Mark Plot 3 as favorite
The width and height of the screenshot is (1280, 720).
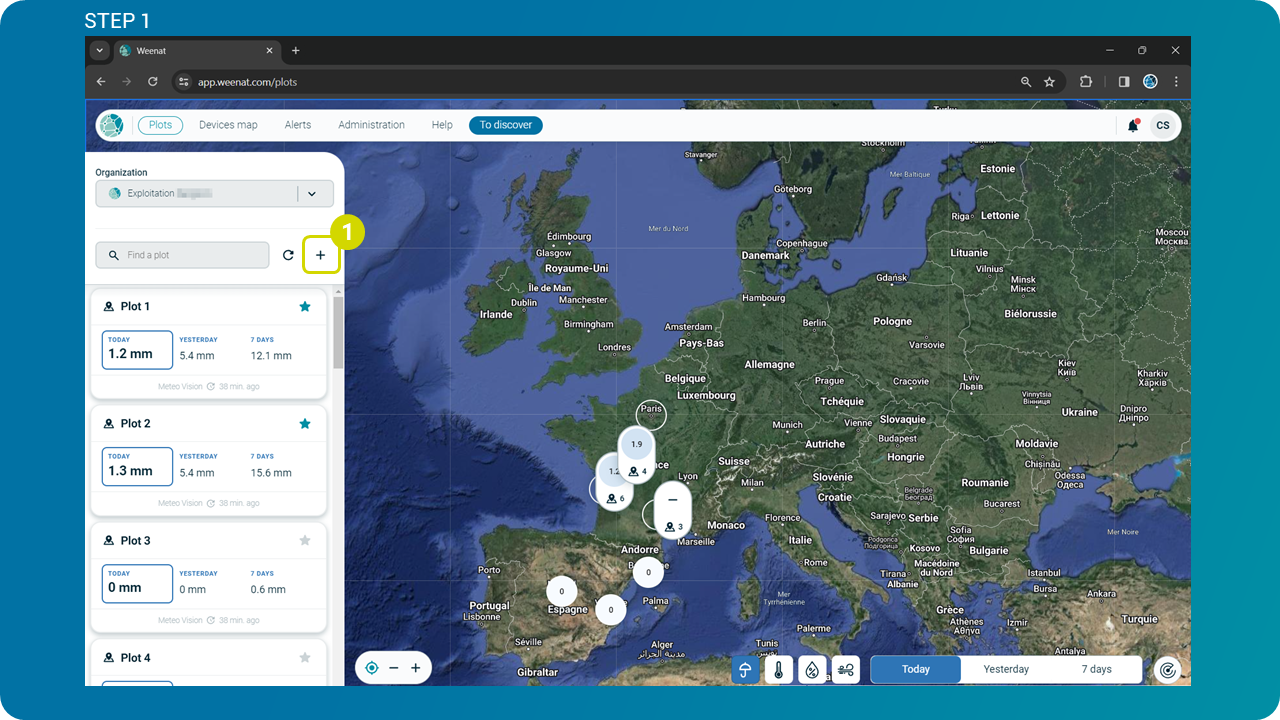305,541
